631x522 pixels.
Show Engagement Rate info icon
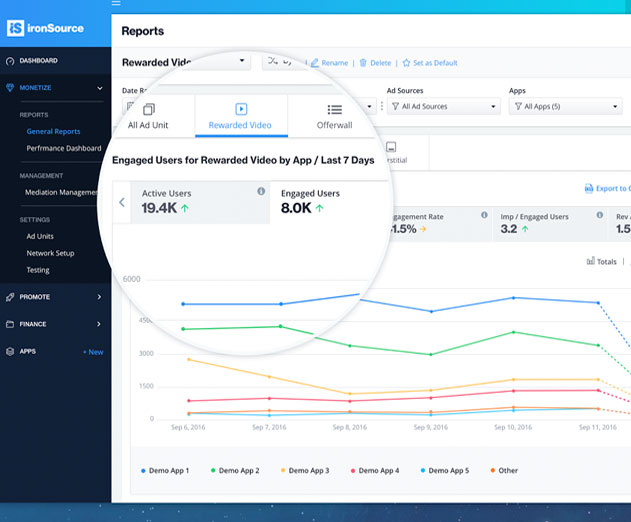coord(484,215)
